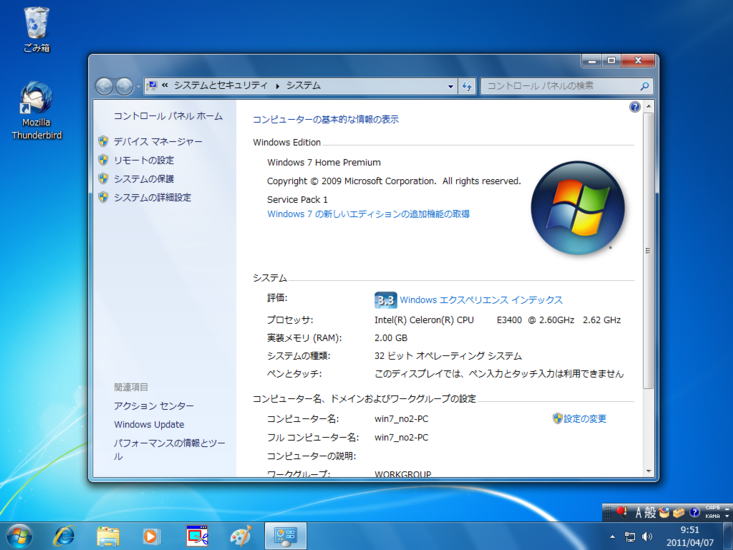733x550 pixels.
Task: Click the 2.00 GB RAM value
Action: click(x=391, y=338)
